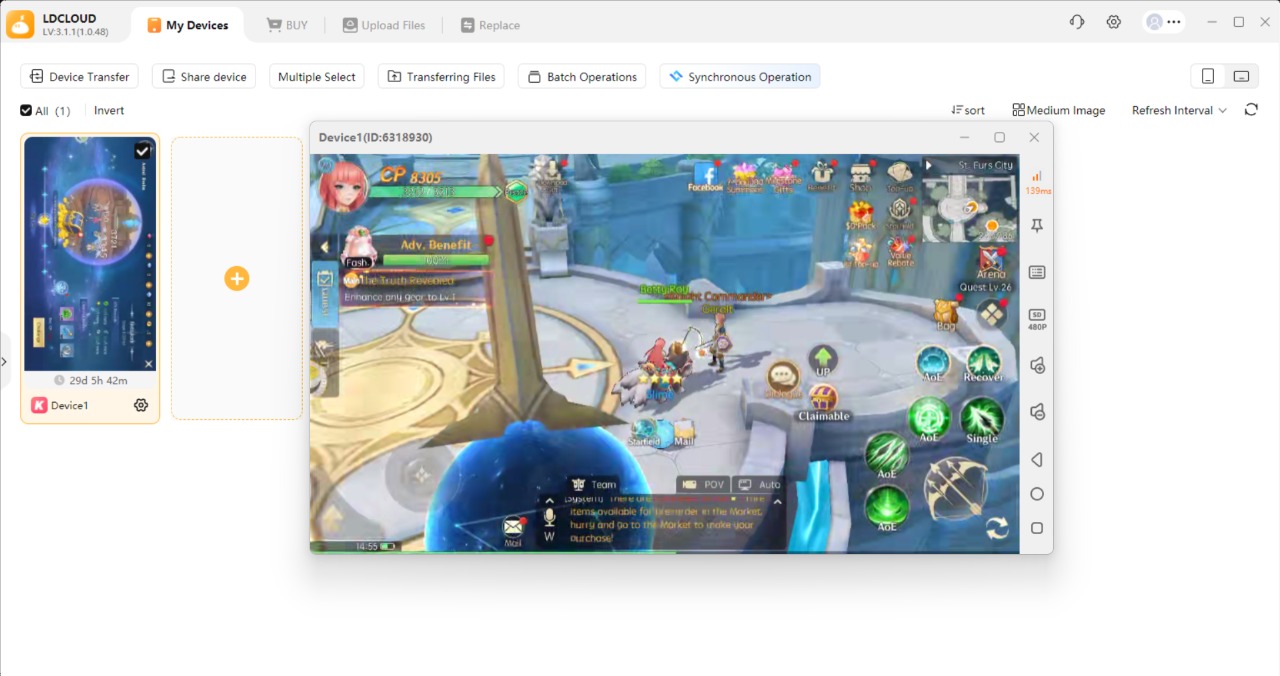Open the sort options

tap(968, 111)
